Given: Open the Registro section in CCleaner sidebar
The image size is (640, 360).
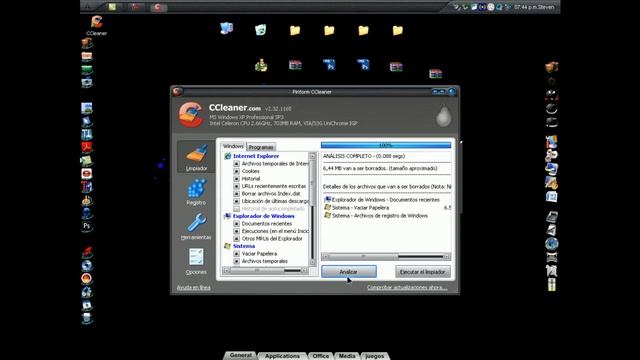Looking at the screenshot, I should coord(196,192).
